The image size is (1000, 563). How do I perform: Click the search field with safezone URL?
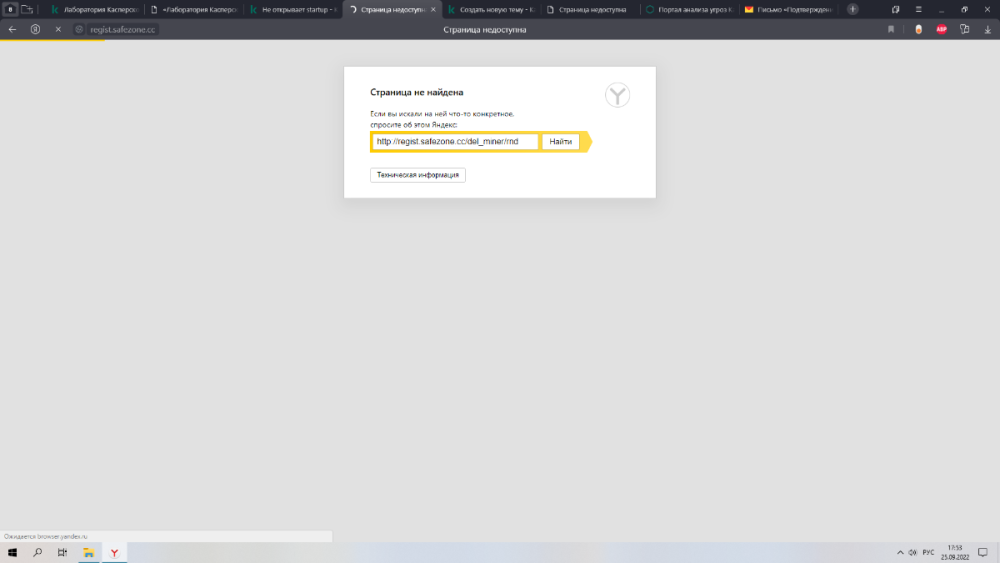tap(455, 142)
